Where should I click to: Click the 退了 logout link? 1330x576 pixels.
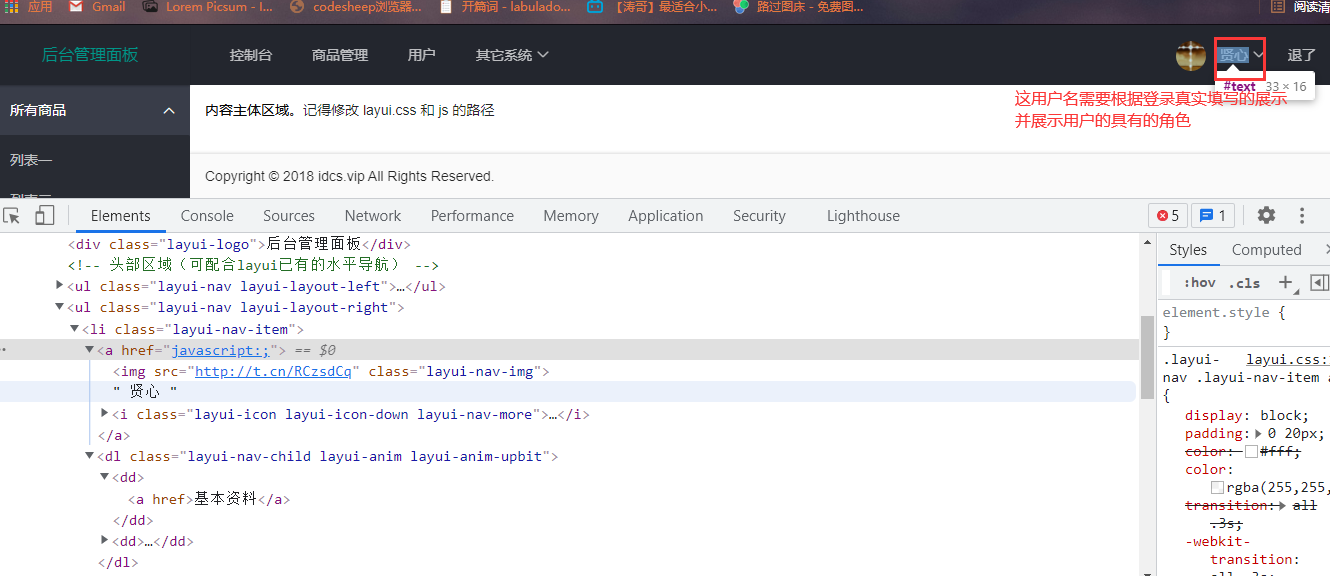pos(1301,55)
